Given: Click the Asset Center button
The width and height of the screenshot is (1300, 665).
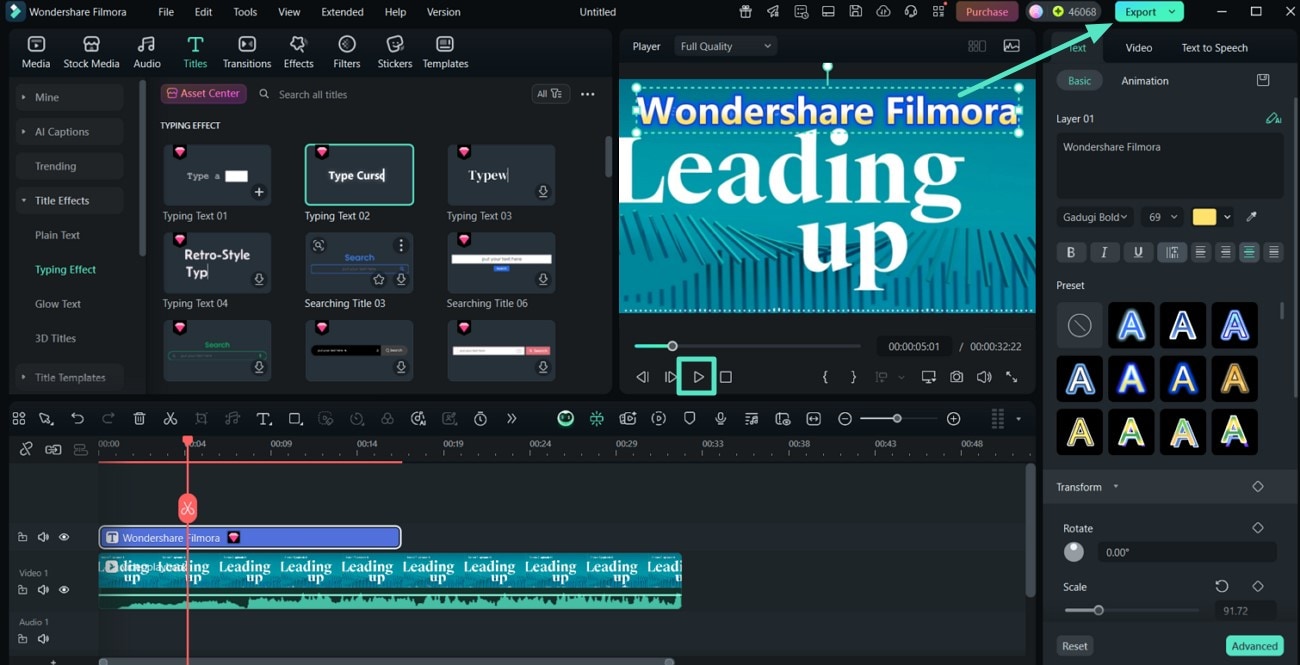Looking at the screenshot, I should (204, 93).
